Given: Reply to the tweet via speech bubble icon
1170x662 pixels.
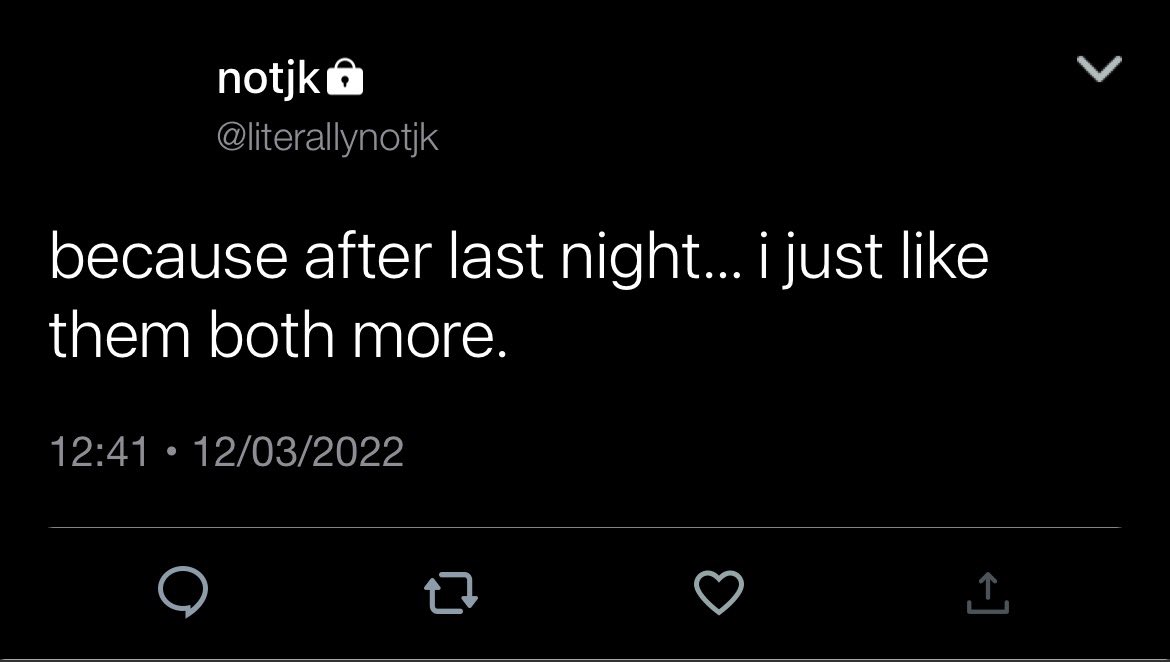Looking at the screenshot, I should [x=183, y=592].
